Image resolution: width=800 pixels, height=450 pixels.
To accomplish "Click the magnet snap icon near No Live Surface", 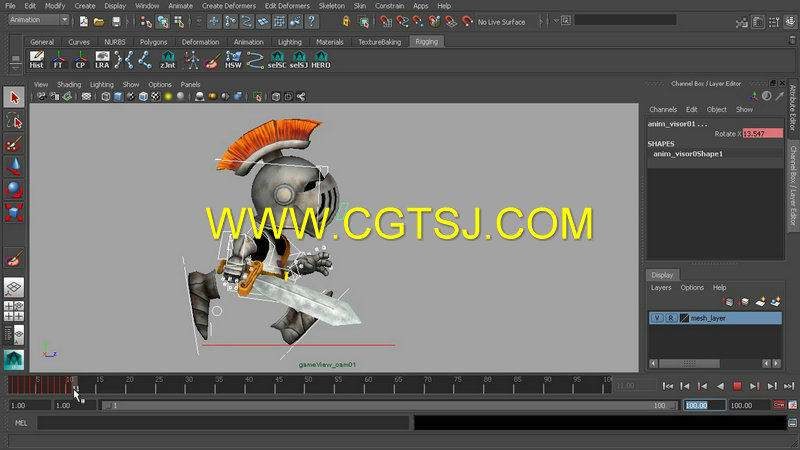I will click(467, 21).
